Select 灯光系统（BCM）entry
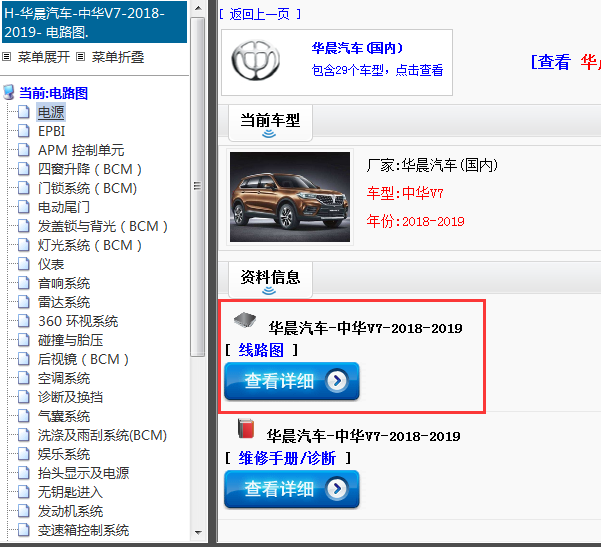The image size is (601, 547). [90, 245]
